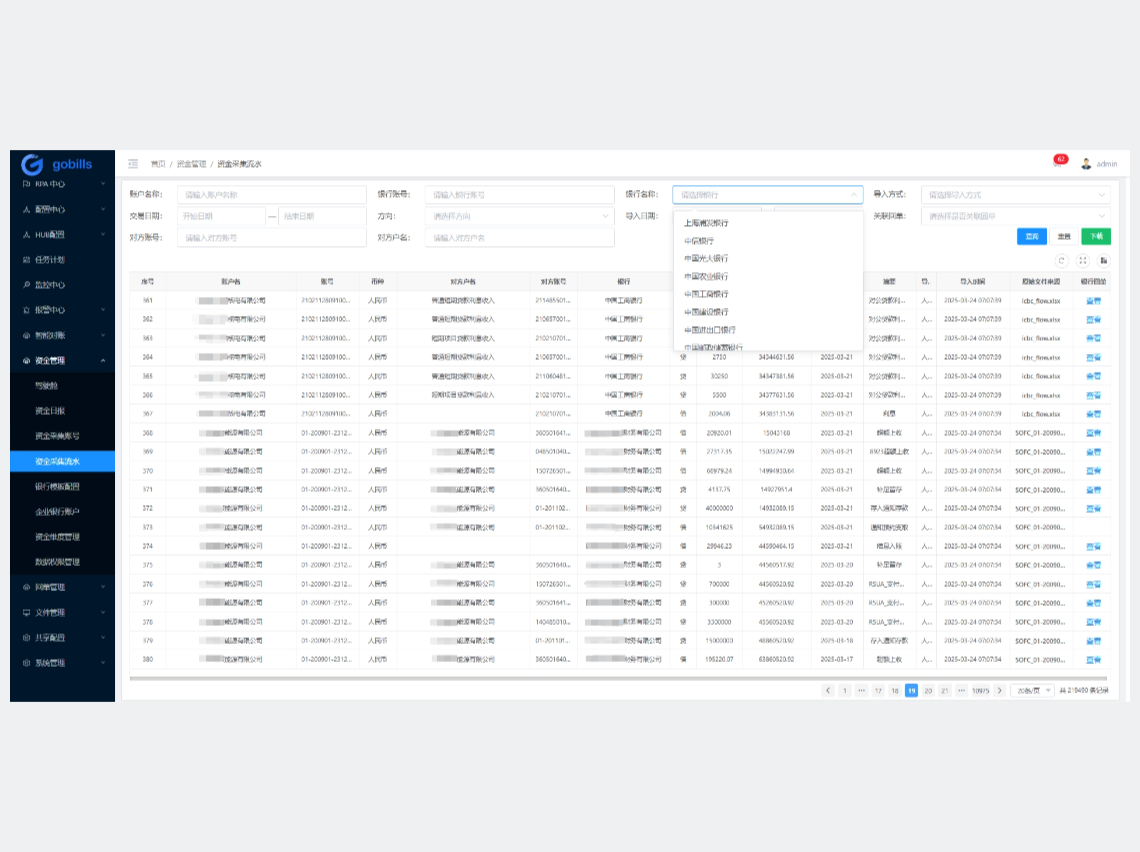Image resolution: width=1140 pixels, height=852 pixels.
Task: Go to 银行模板配置 menu item
Action: point(57,486)
